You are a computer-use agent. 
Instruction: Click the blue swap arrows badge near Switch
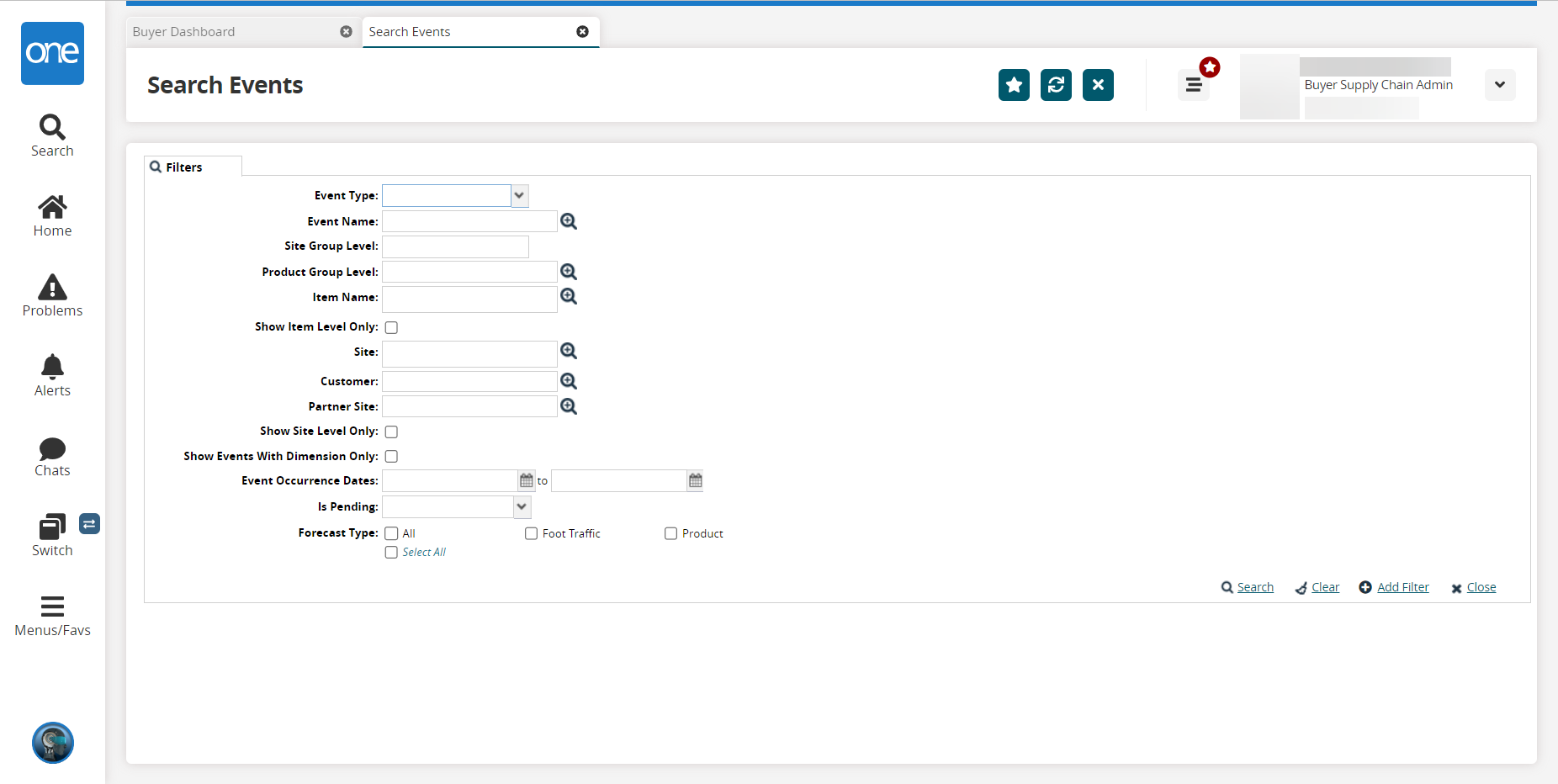[89, 524]
